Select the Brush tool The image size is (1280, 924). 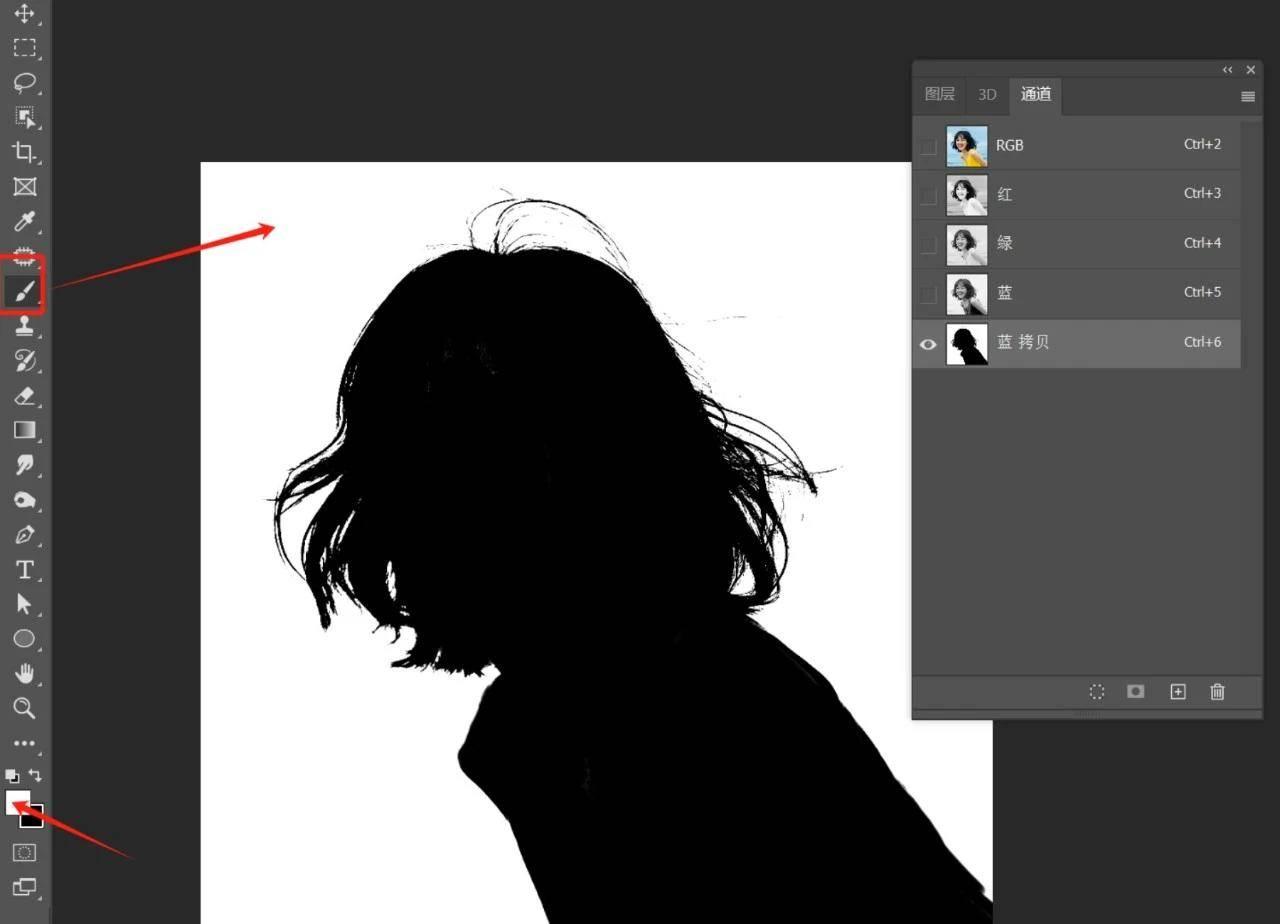[x=24, y=291]
